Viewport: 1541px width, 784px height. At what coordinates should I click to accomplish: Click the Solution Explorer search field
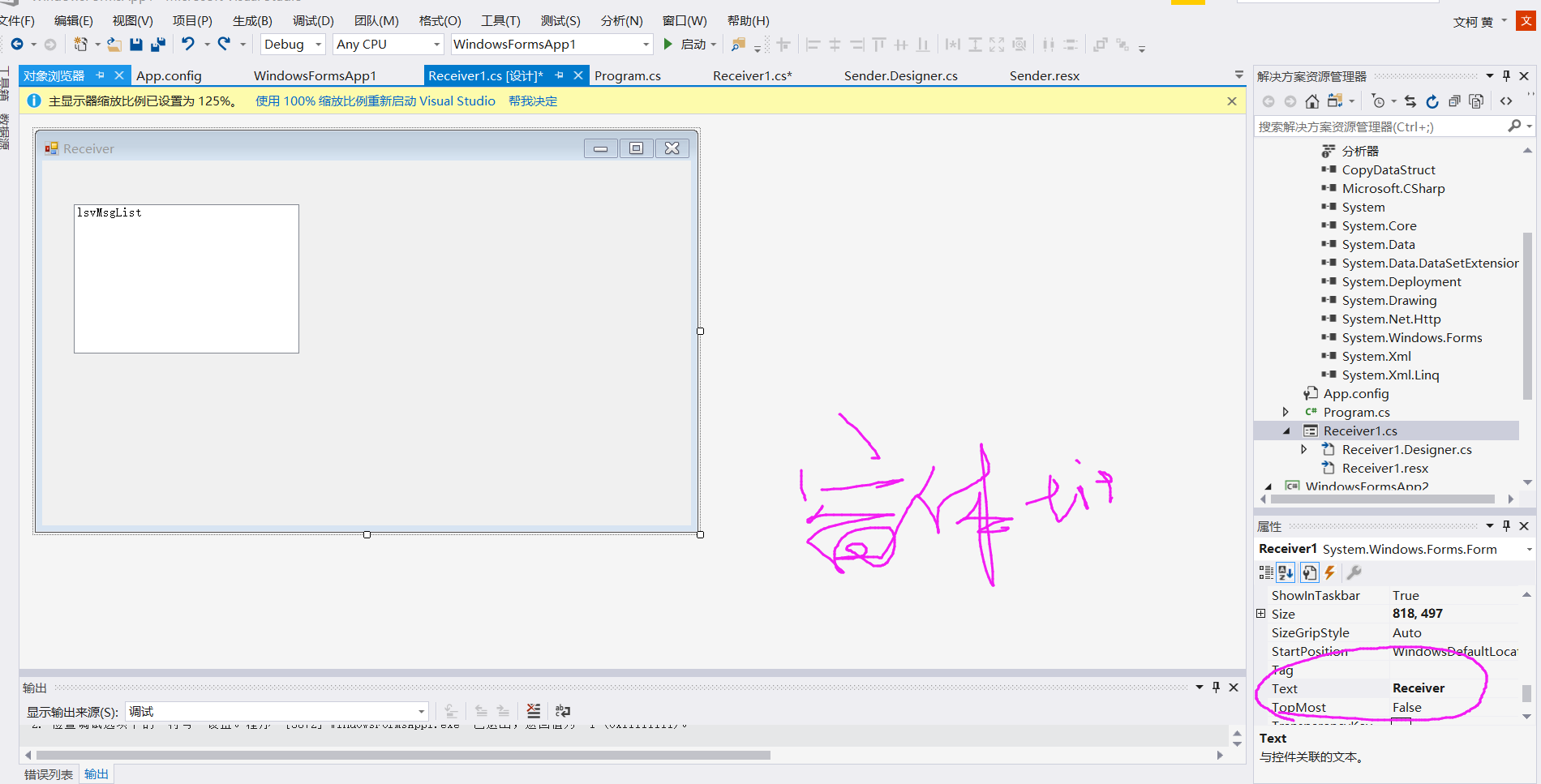1382,126
